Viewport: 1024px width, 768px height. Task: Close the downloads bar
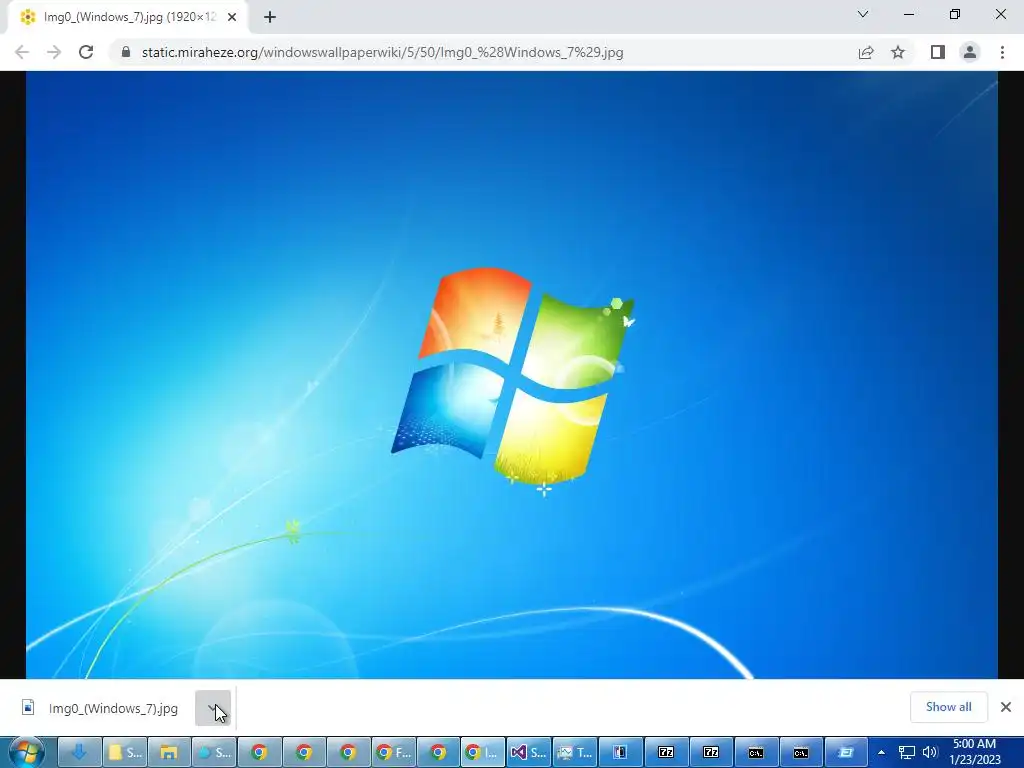1006,707
